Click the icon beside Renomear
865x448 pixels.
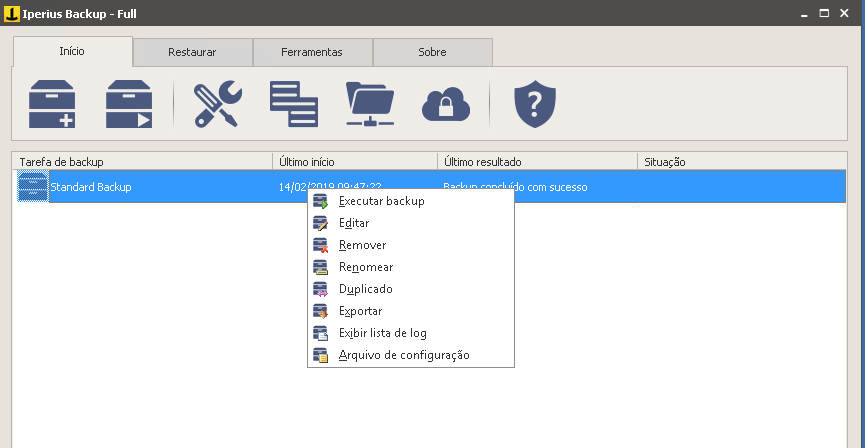321,268
